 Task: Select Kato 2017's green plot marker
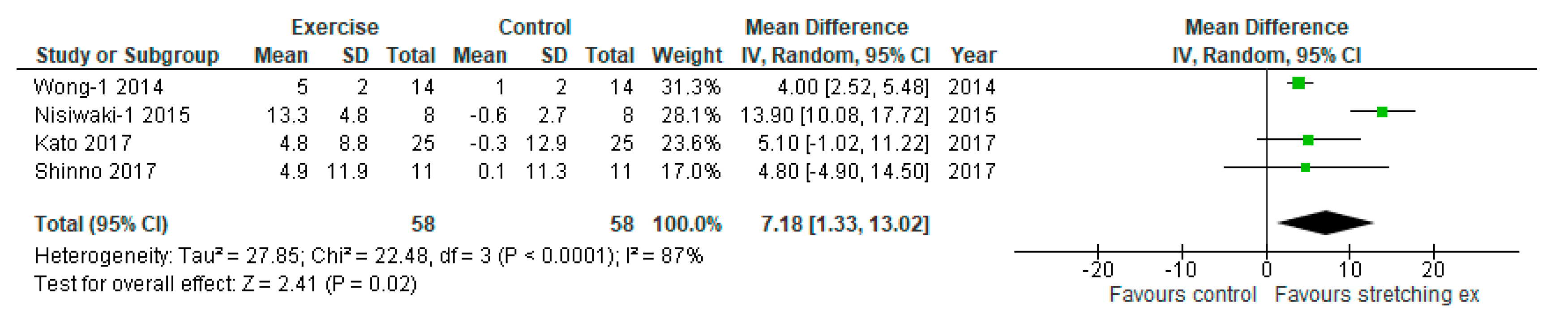1307,140
